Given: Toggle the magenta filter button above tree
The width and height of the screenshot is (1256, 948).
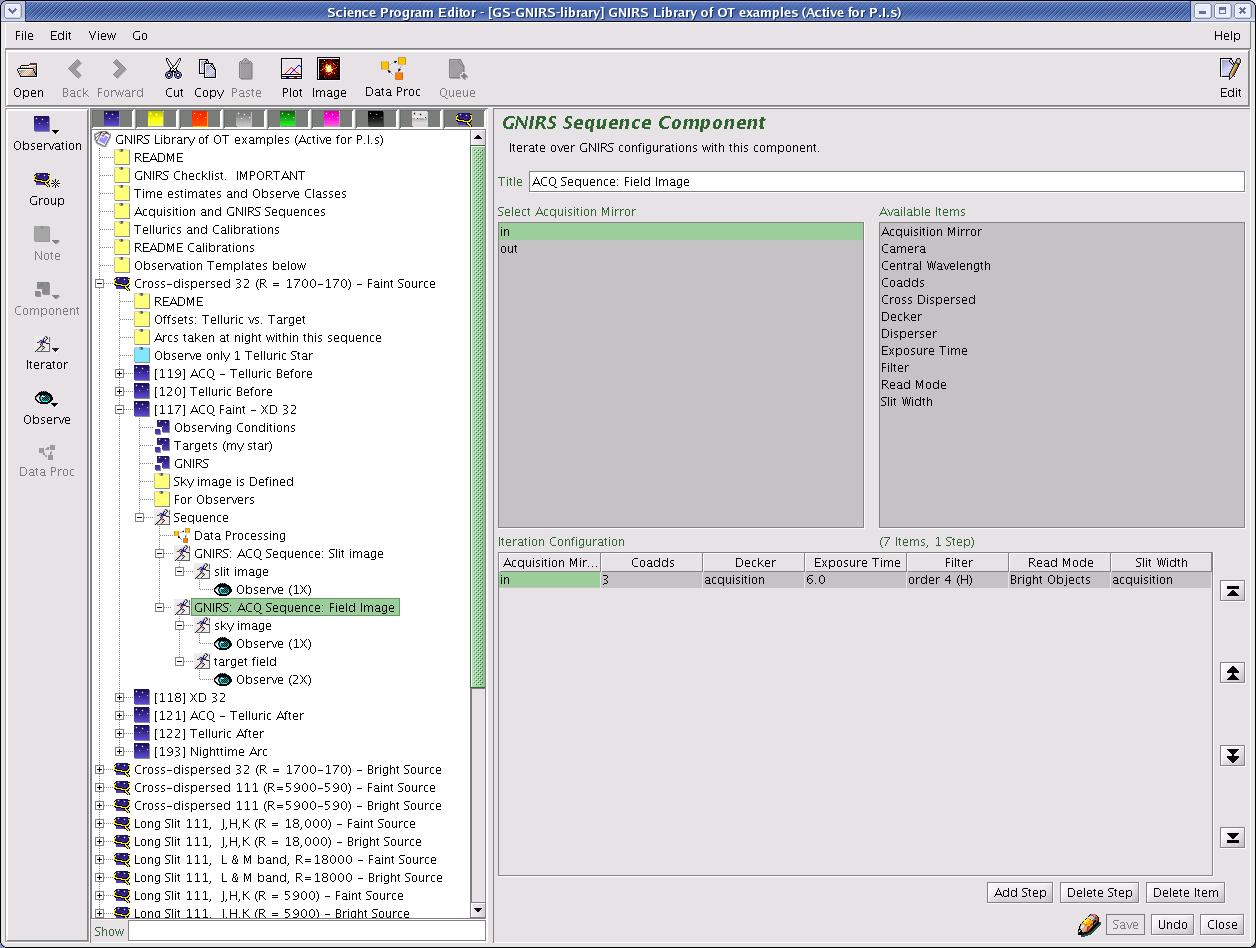Looking at the screenshot, I should (331, 118).
